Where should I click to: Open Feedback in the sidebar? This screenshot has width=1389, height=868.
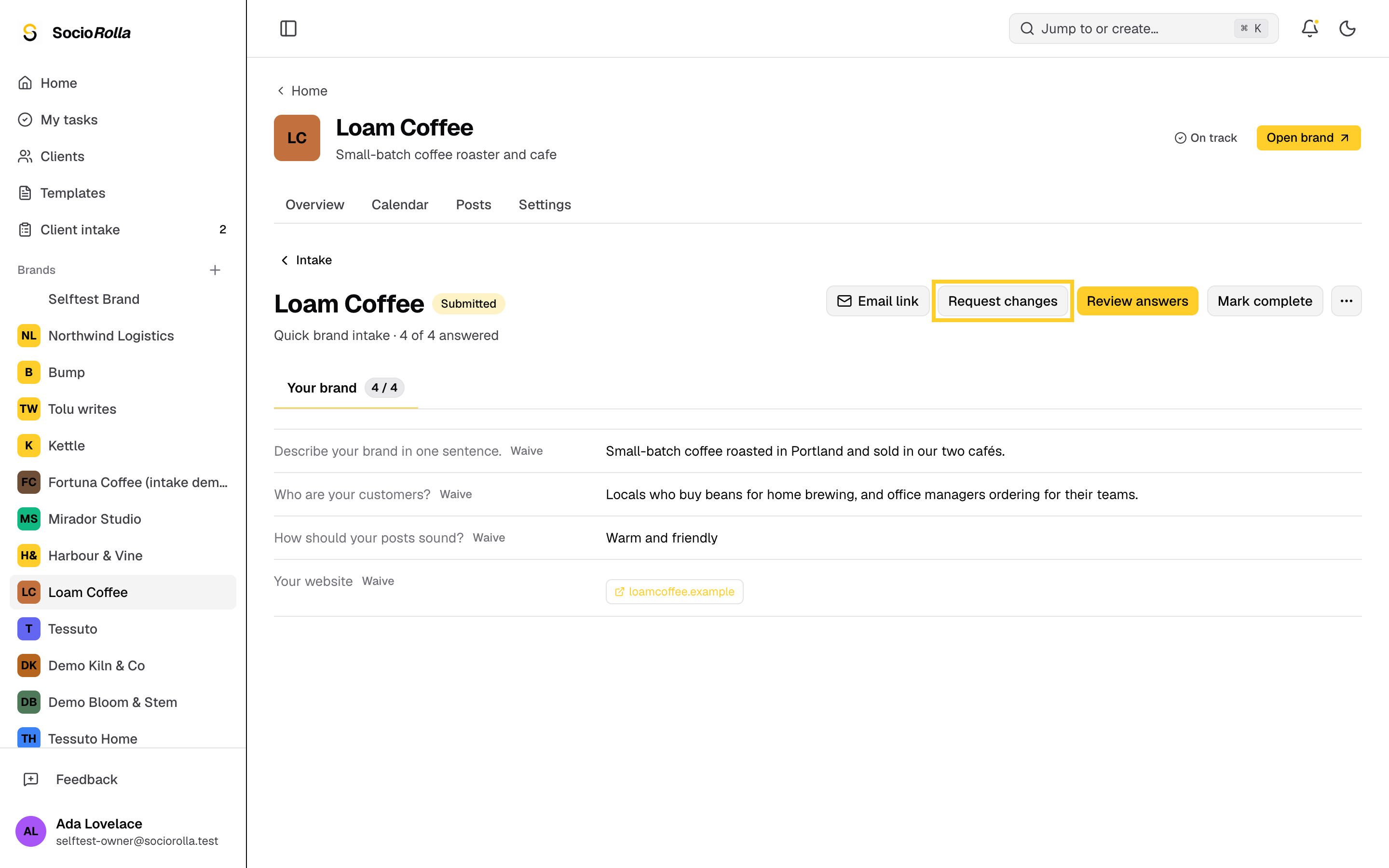(123, 780)
